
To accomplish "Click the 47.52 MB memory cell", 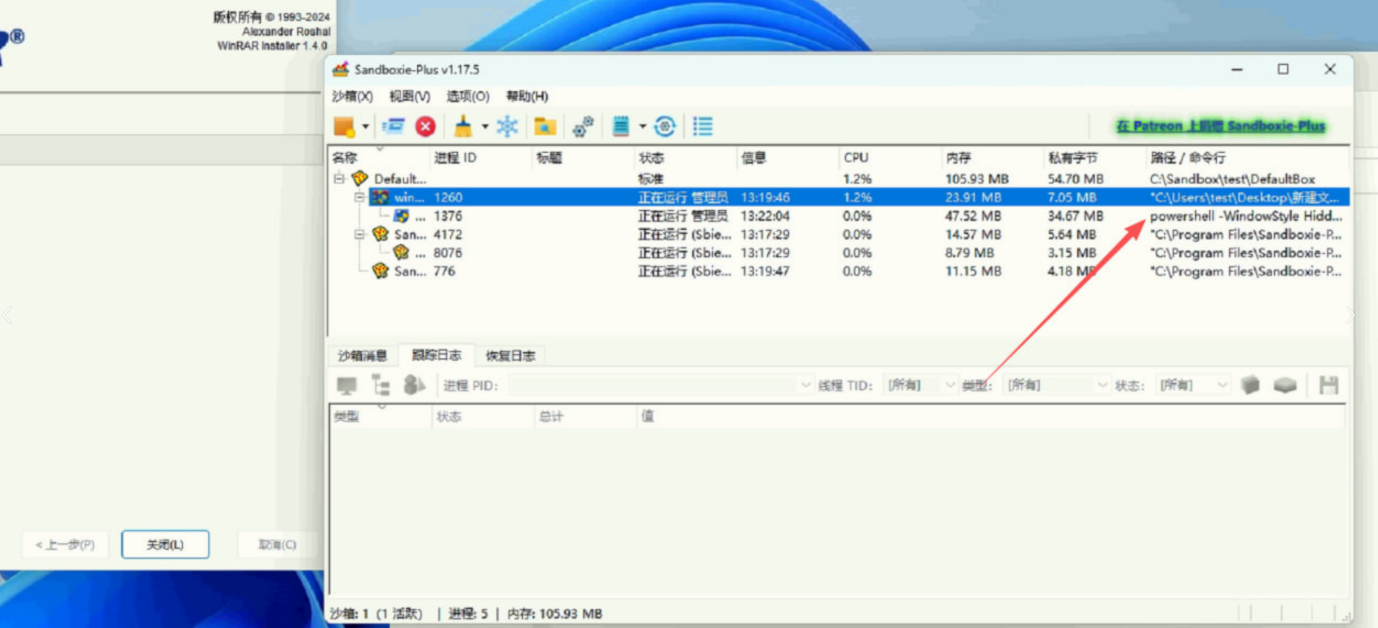I will pos(973,216).
